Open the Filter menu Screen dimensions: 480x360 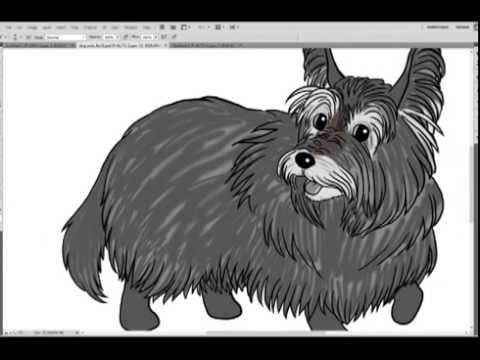pos(75,27)
